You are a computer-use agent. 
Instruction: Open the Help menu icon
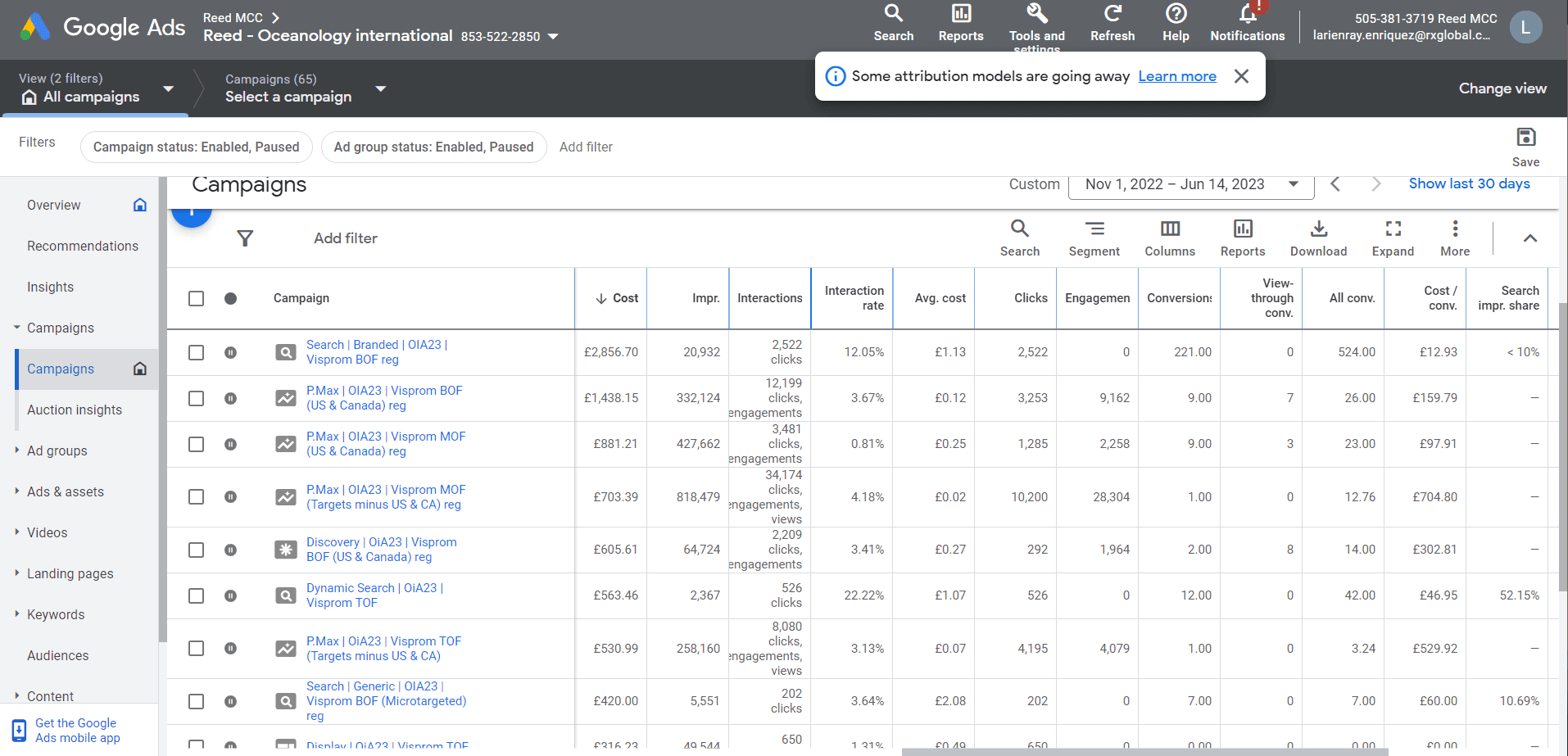pyautogui.click(x=1176, y=14)
